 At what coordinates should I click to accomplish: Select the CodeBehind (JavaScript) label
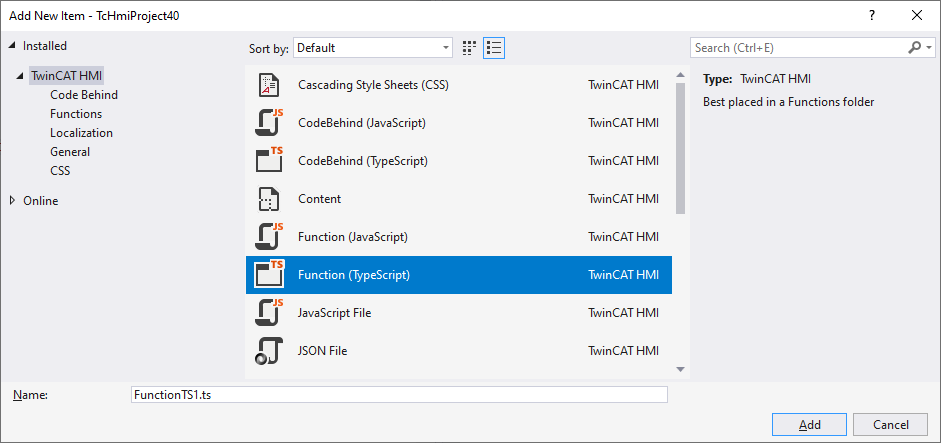pyautogui.click(x=362, y=123)
